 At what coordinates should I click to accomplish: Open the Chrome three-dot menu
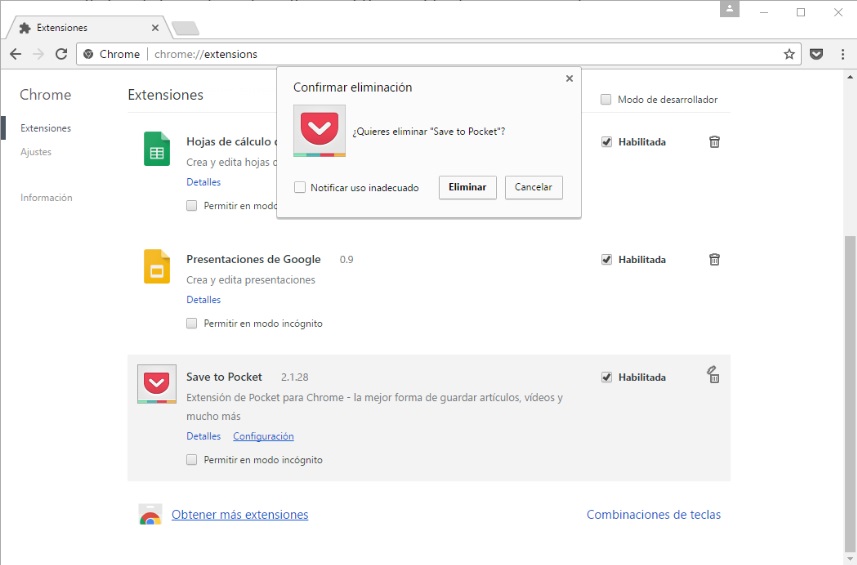[842, 54]
